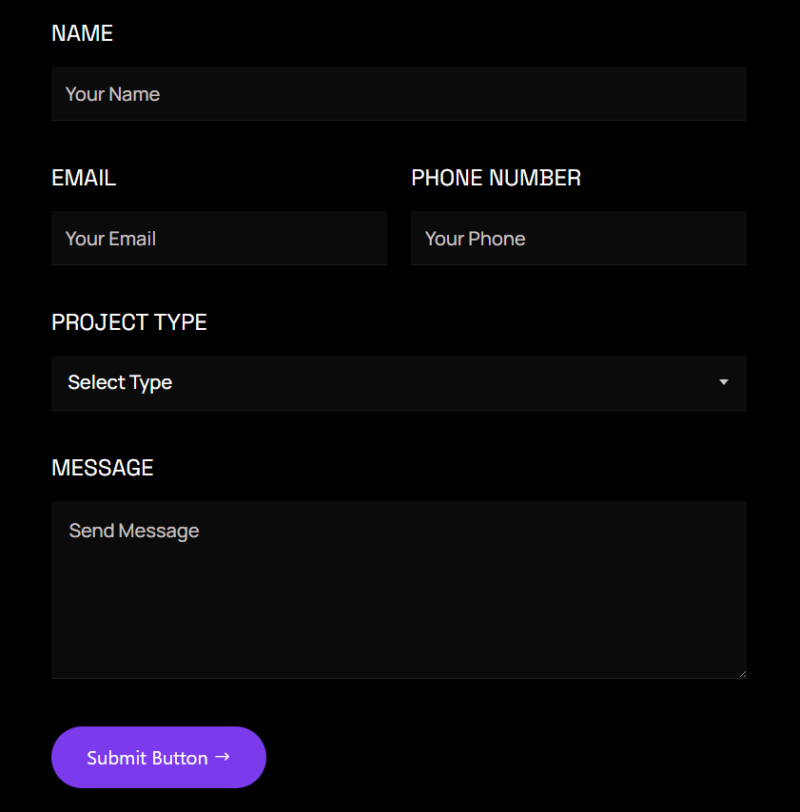
Task: Click the NAME field label
Action: [x=82, y=33]
